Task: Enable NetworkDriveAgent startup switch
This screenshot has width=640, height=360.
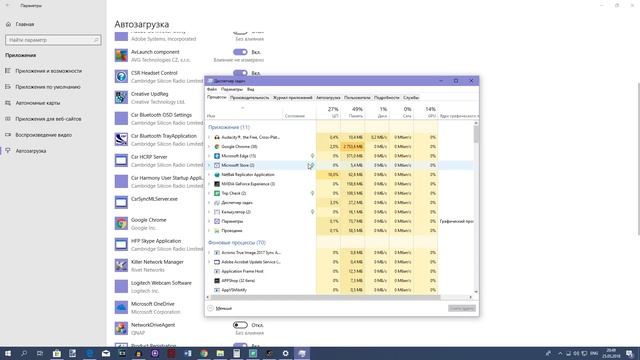Action: tap(240, 325)
